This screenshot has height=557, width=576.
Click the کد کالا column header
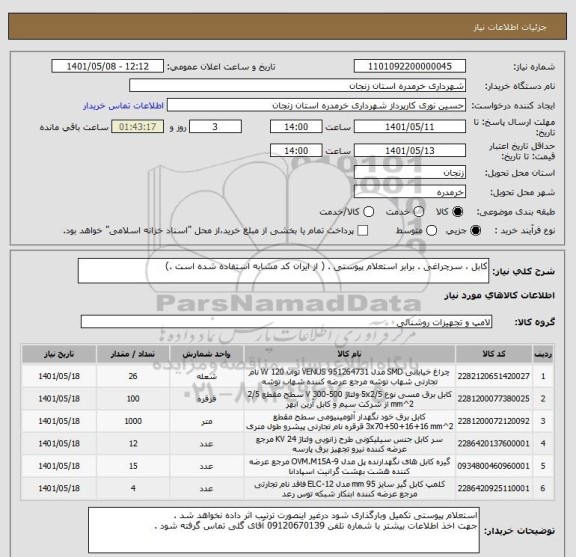[494, 354]
